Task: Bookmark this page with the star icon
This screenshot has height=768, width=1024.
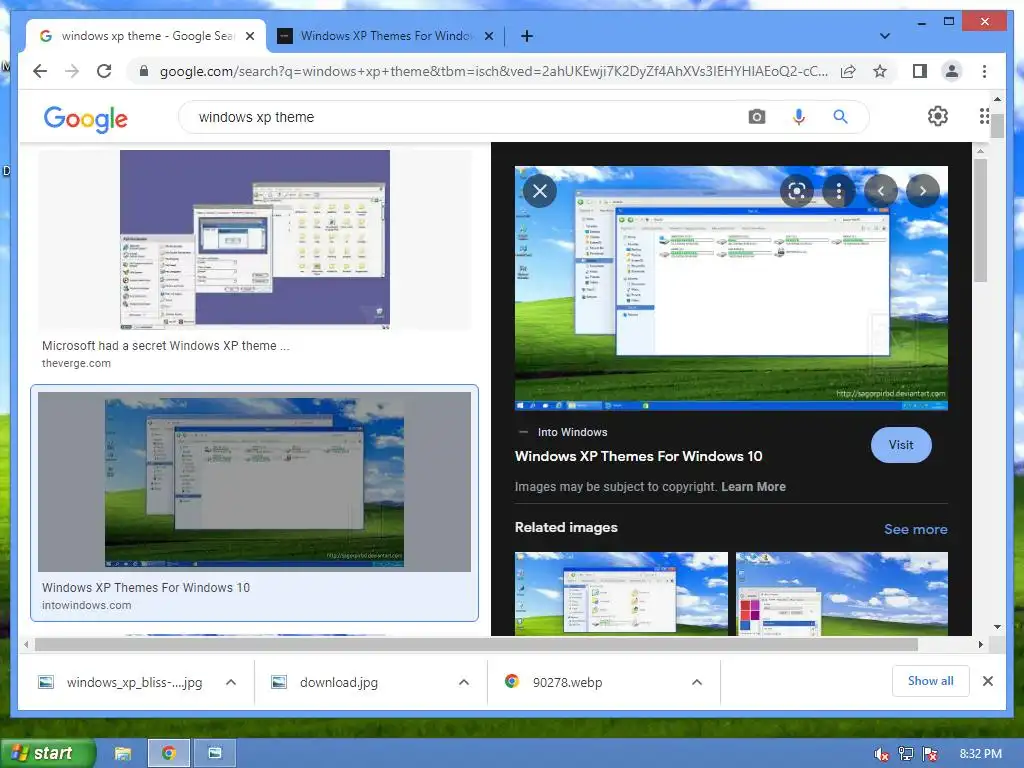Action: (880, 71)
